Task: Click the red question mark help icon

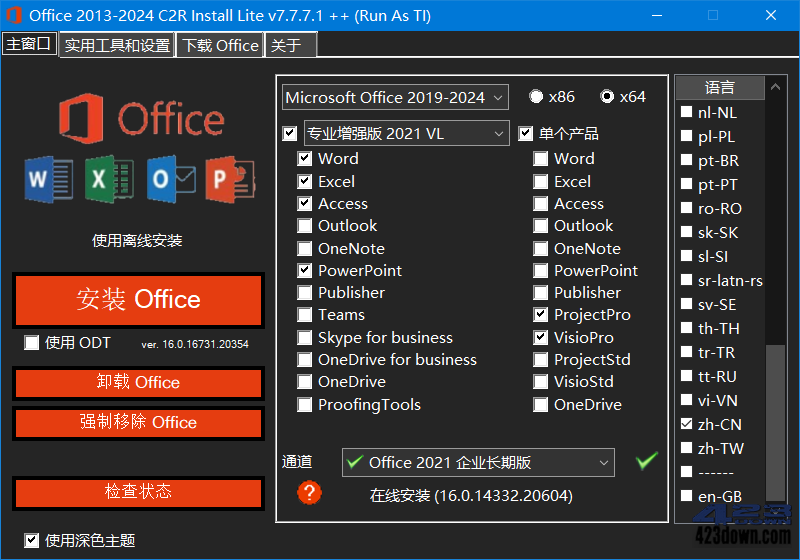Action: click(x=309, y=493)
